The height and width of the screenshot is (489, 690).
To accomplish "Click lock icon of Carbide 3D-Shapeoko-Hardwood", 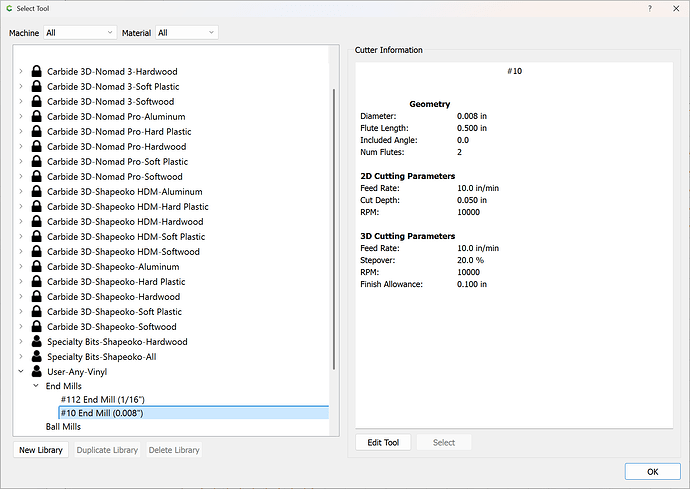I will pos(37,296).
